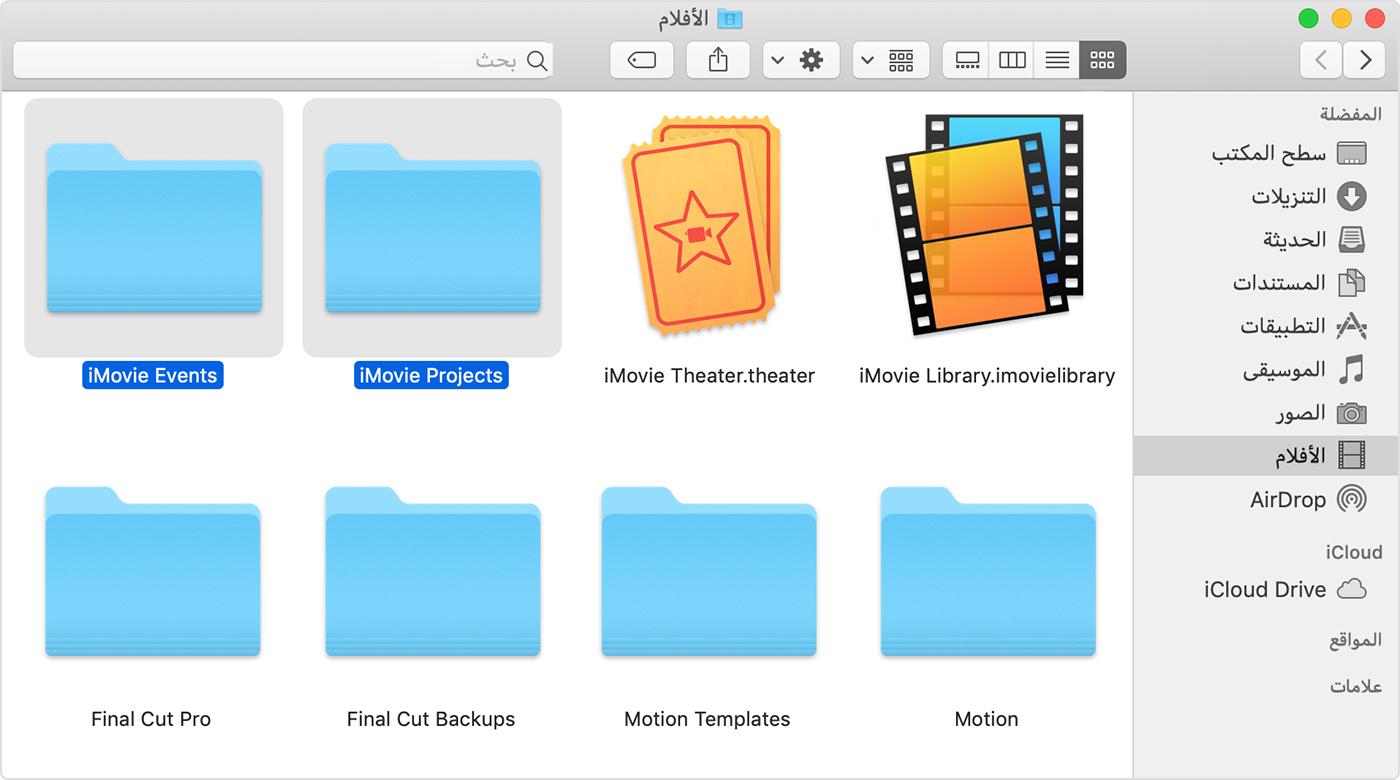Switch to column view
Image resolution: width=1400 pixels, height=780 pixels.
click(x=1012, y=60)
